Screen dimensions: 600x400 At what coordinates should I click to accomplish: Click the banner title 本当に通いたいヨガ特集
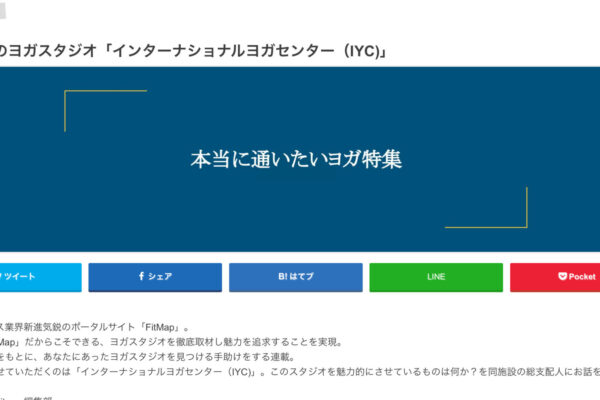(x=296, y=159)
